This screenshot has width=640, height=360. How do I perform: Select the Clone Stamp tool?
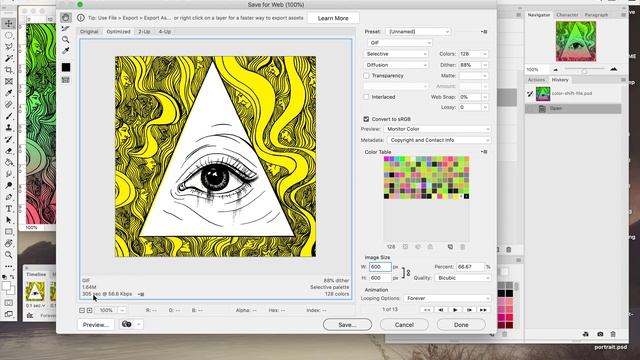[9, 128]
